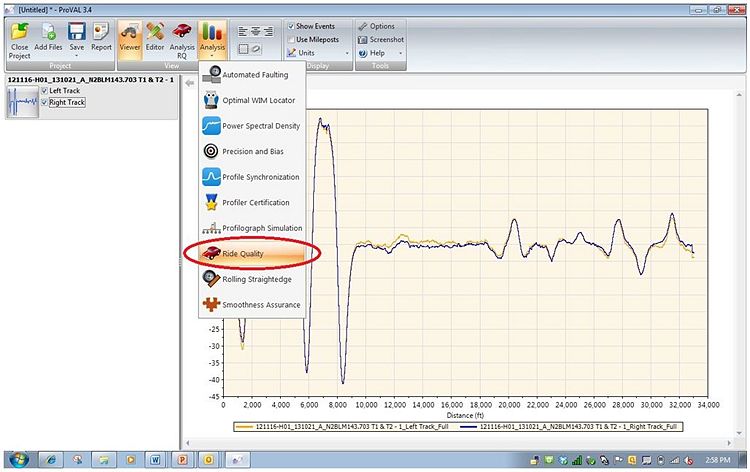Image resolution: width=750 pixels, height=472 pixels.
Task: Uncheck the Left Track checkbox
Action: coord(44,90)
